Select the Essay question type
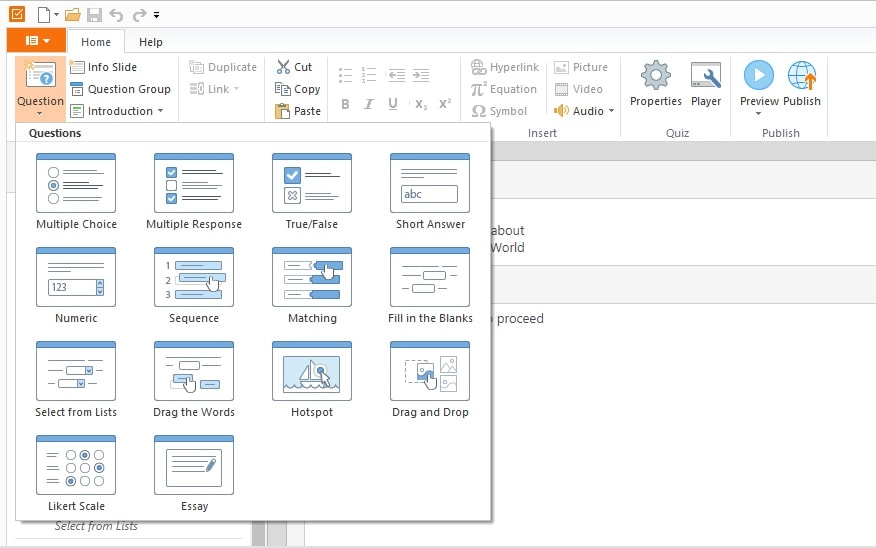This screenshot has height=548, width=876. click(194, 466)
